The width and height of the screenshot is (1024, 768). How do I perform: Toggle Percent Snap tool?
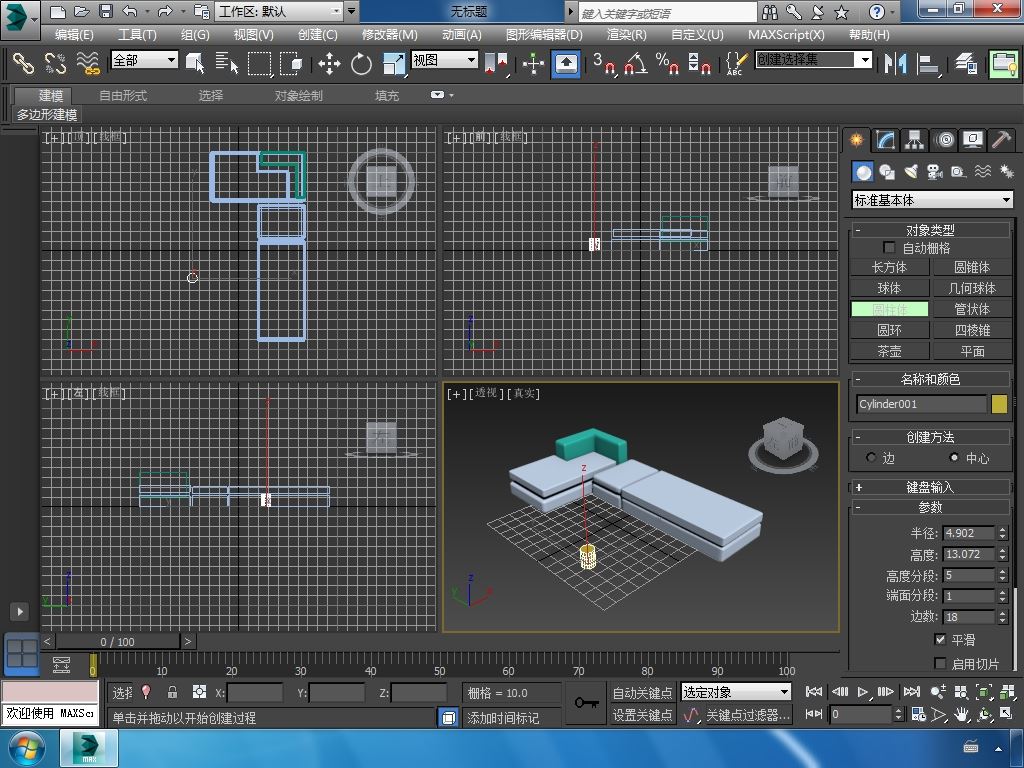coord(667,63)
